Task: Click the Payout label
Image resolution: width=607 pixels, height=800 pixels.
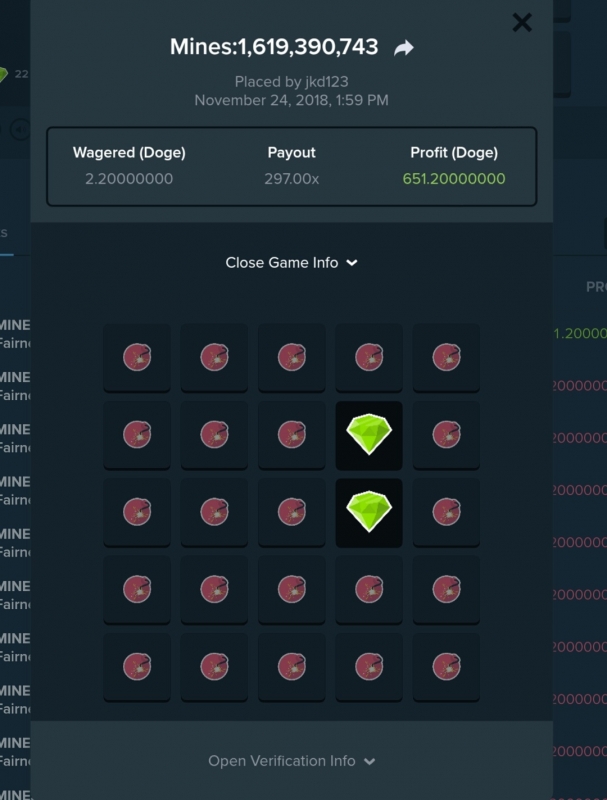Action: [291, 153]
